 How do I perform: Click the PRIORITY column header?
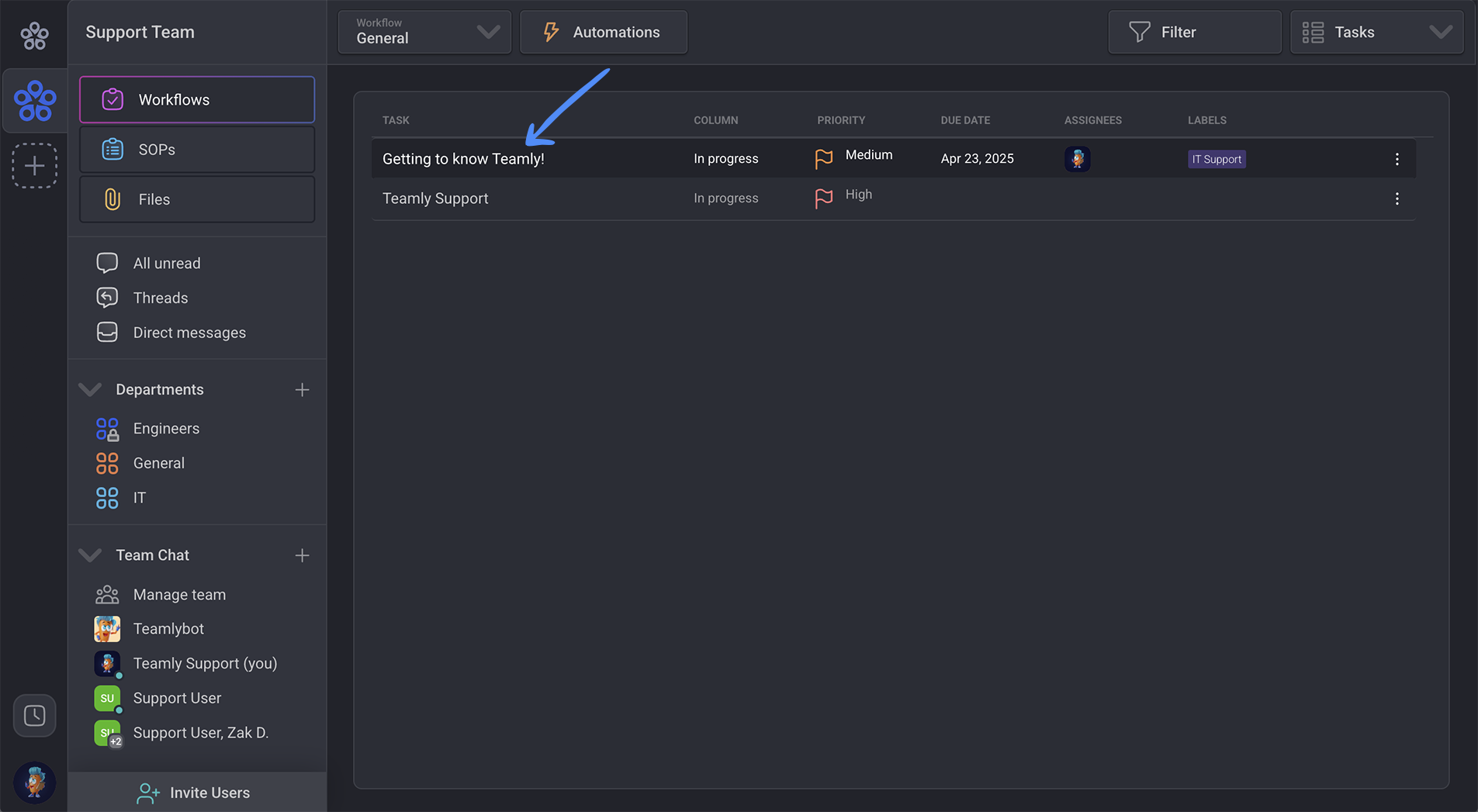(841, 120)
